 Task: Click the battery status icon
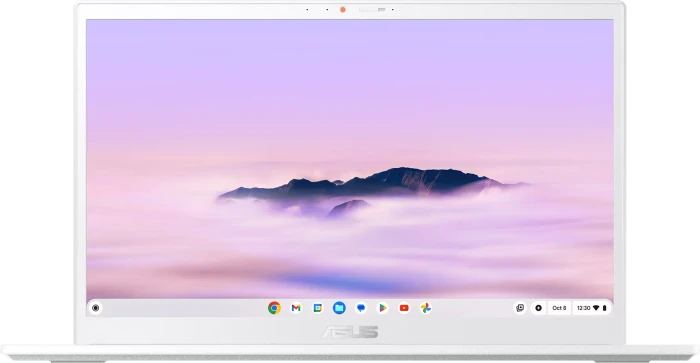[x=604, y=308]
